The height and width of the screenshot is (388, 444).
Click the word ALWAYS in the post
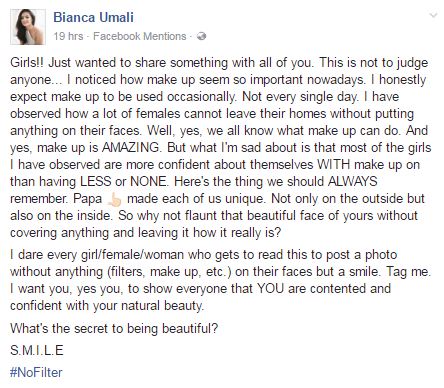pos(353,181)
